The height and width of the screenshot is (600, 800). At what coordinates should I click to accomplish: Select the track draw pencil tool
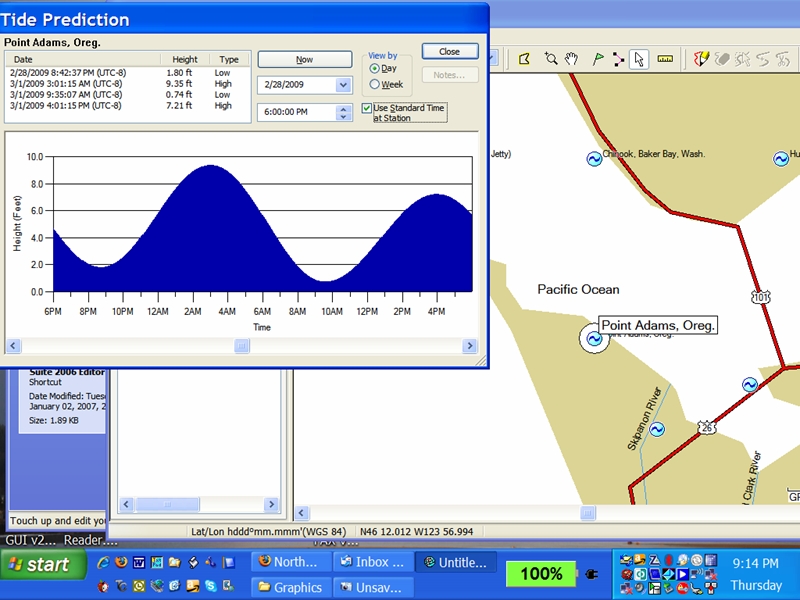coord(703,60)
